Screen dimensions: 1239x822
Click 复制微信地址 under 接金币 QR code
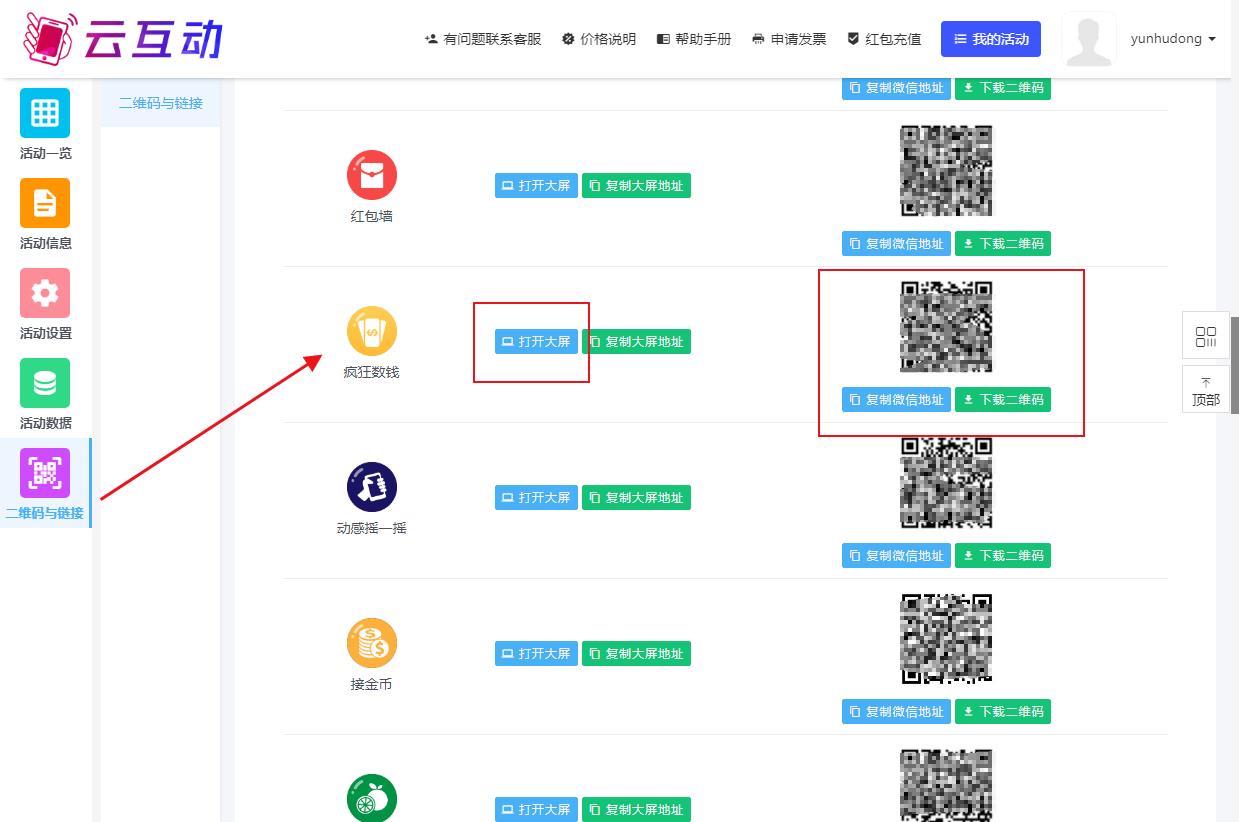[896, 712]
